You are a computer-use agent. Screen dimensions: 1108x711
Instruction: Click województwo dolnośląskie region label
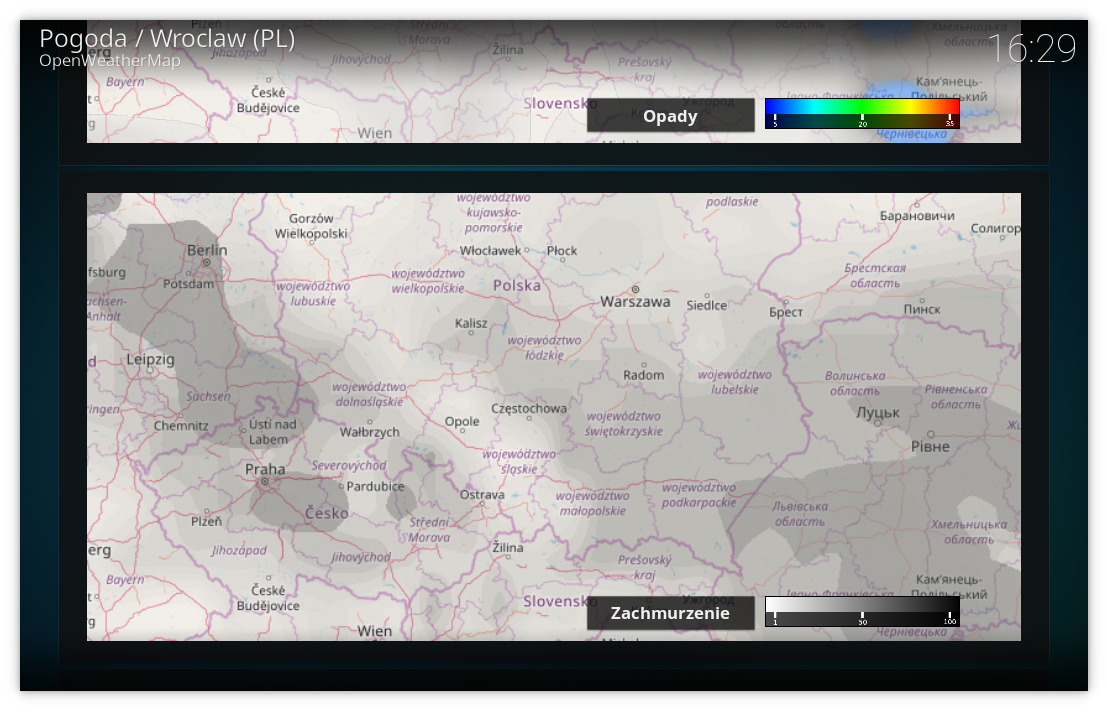pos(369,394)
